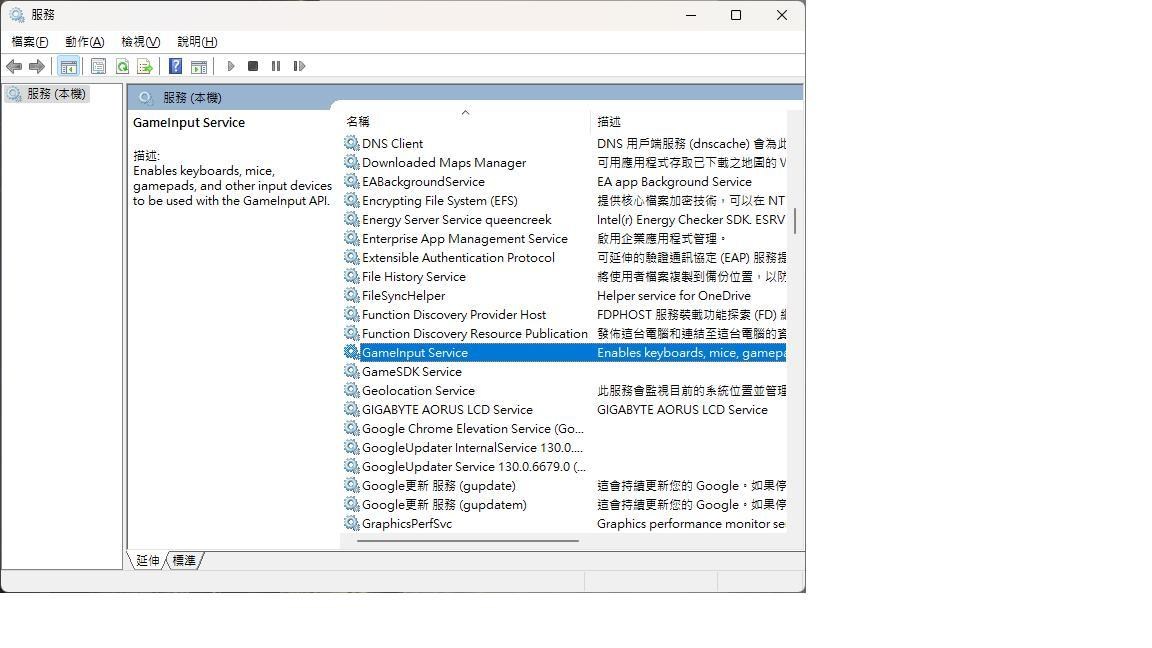Image resolution: width=1152 pixels, height=648 pixels.
Task: Toggle the console tree pane
Action: tap(69, 66)
